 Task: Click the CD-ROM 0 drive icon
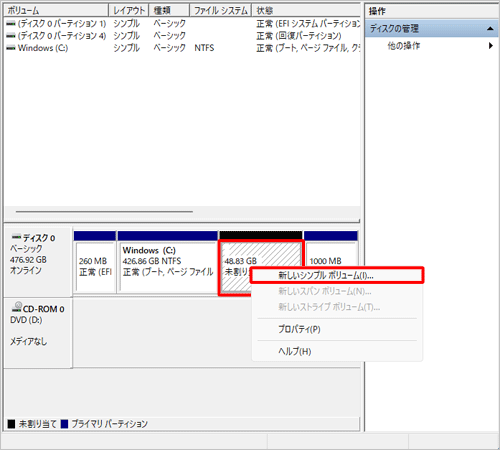(17, 307)
